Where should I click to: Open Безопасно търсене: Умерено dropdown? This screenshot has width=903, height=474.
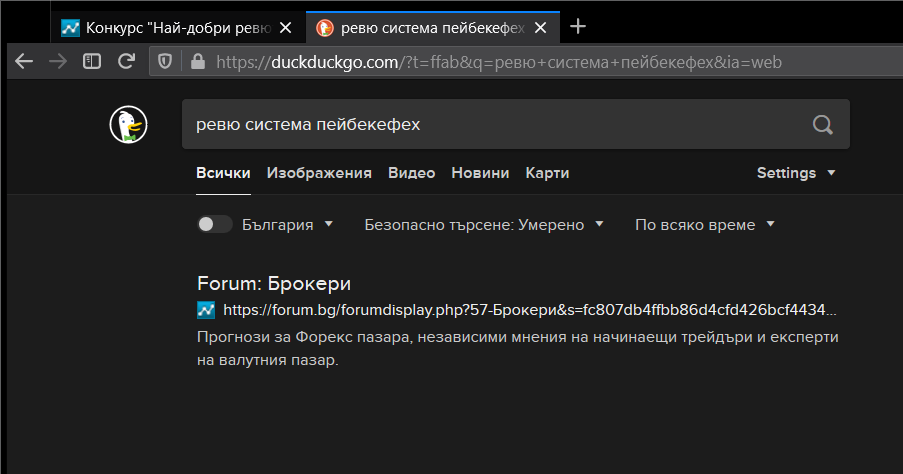tap(484, 225)
